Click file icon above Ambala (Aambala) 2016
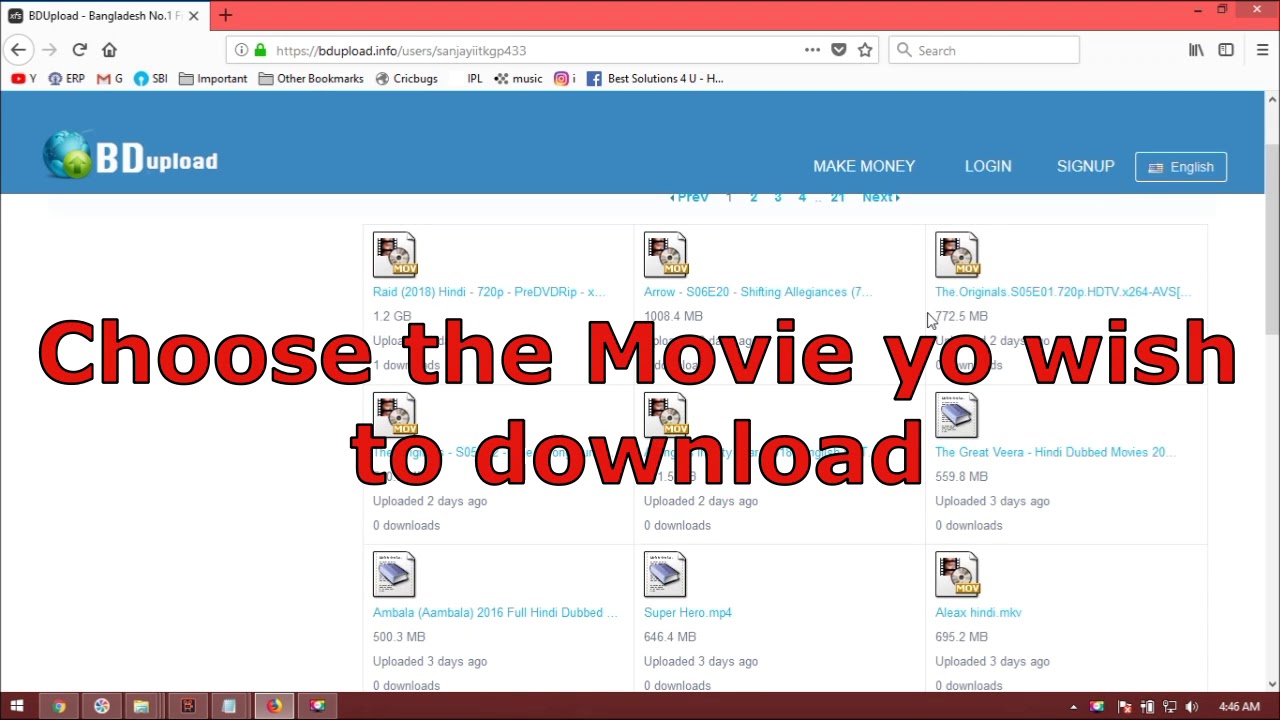This screenshot has width=1280, height=720. point(394,575)
